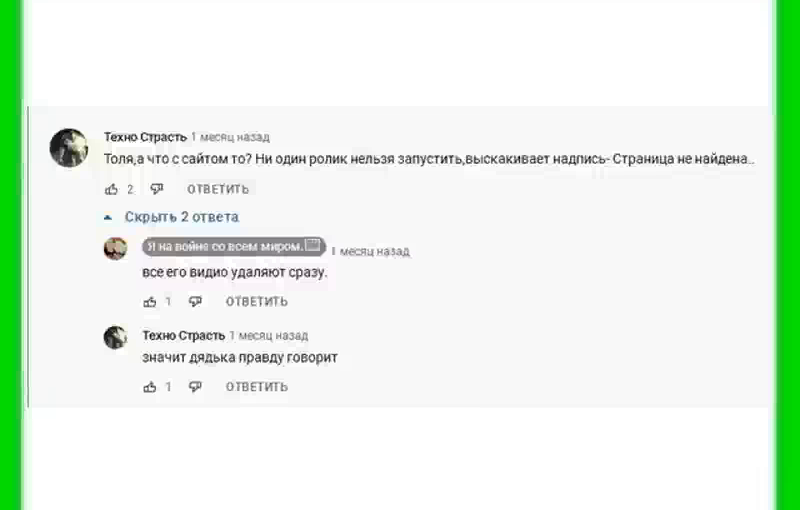Like the reply 'все его видио удаляют сразу'
800x510 pixels.
149,302
